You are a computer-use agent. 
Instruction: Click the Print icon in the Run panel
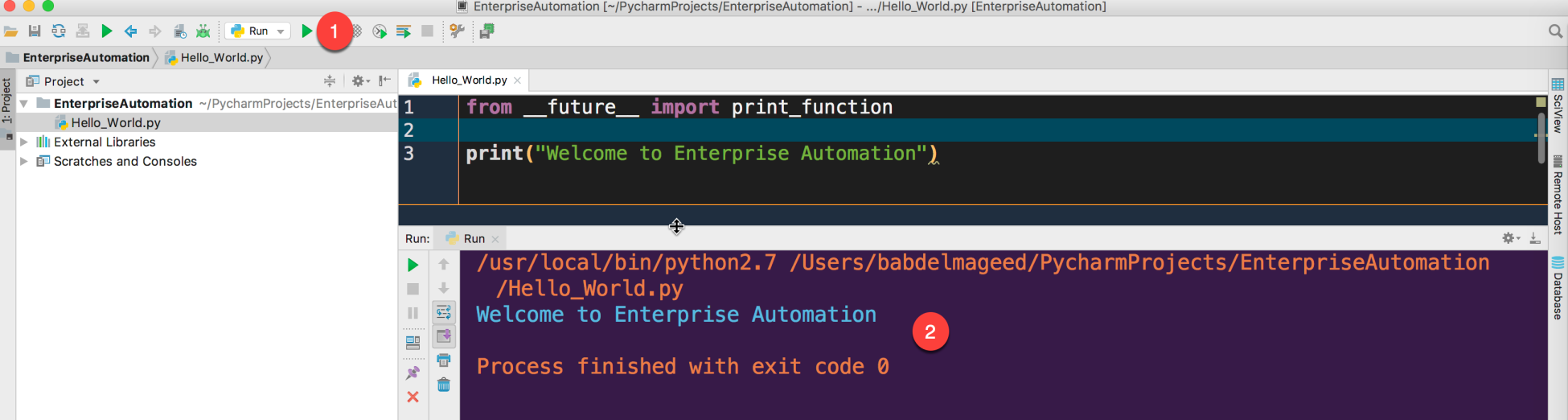pyautogui.click(x=443, y=360)
